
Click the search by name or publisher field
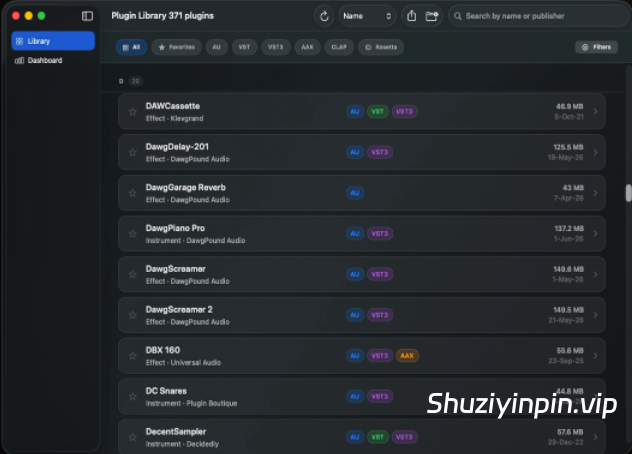(538, 16)
